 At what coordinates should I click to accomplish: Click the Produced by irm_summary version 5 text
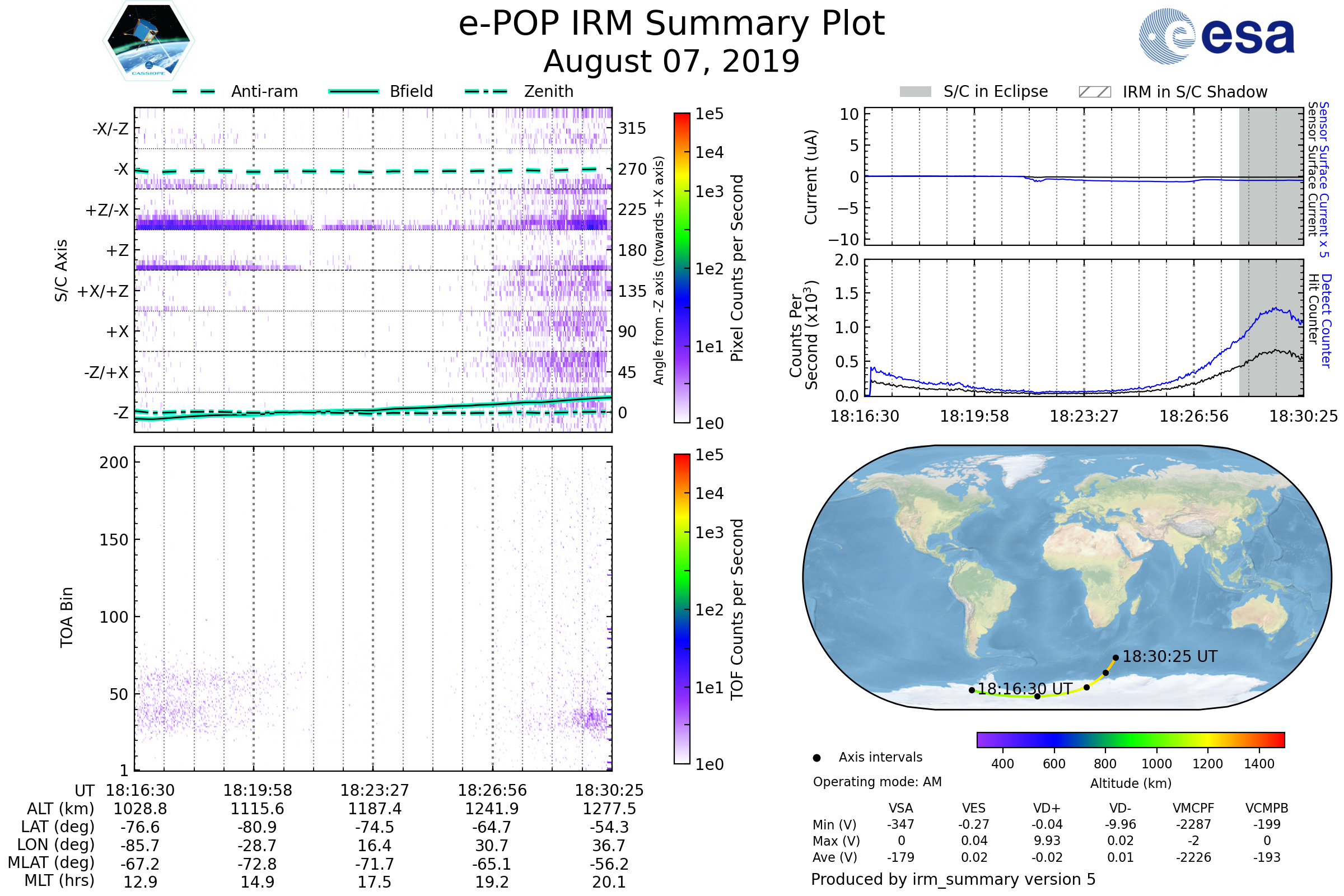953,879
